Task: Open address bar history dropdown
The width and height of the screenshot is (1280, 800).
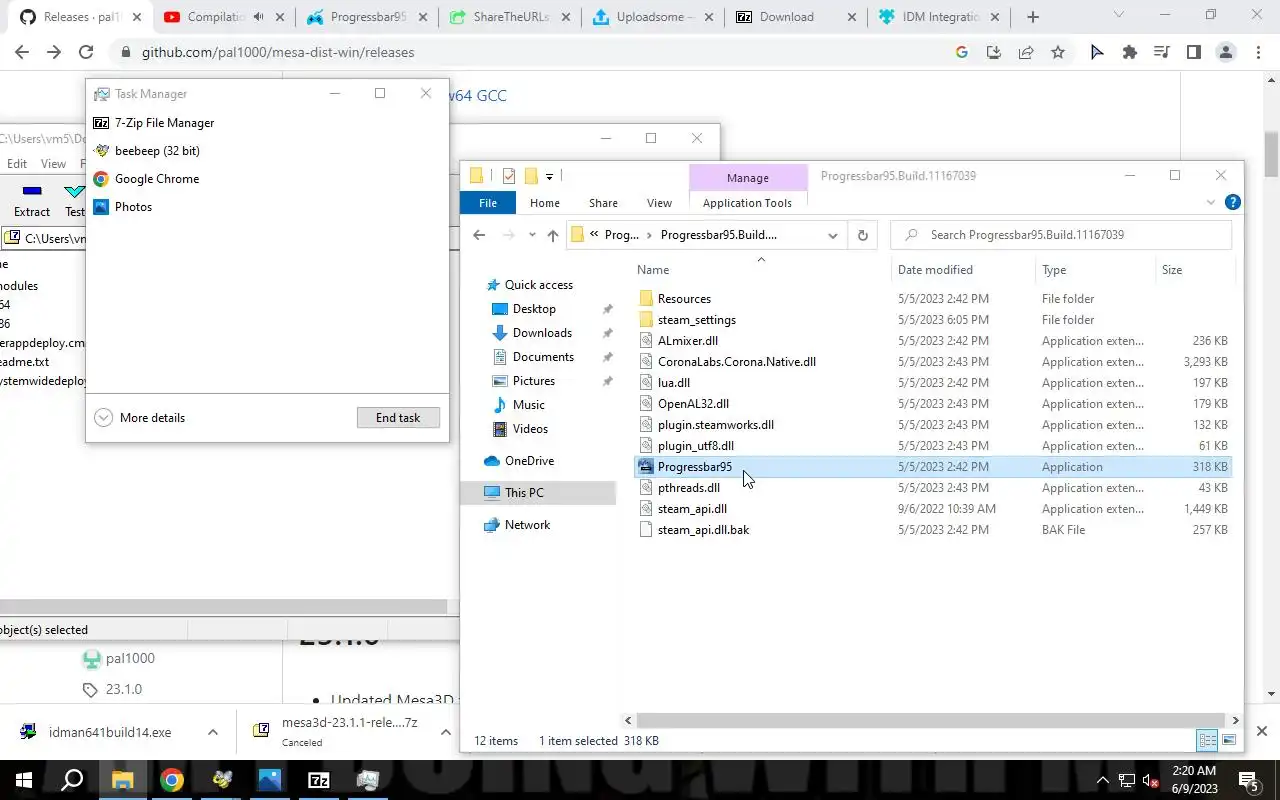Action: pos(832,235)
